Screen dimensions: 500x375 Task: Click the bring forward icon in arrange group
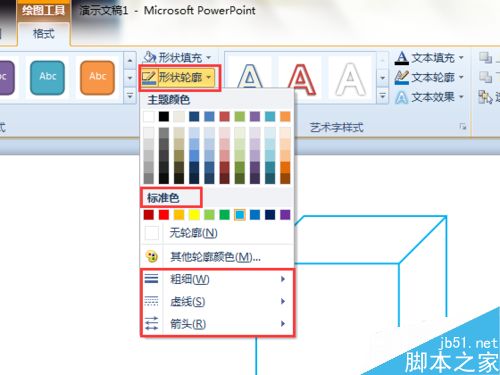pos(485,58)
